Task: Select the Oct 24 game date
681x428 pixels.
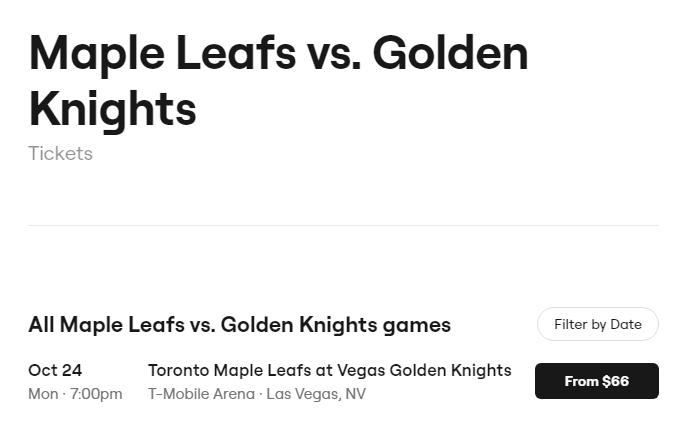Action: [x=55, y=370]
